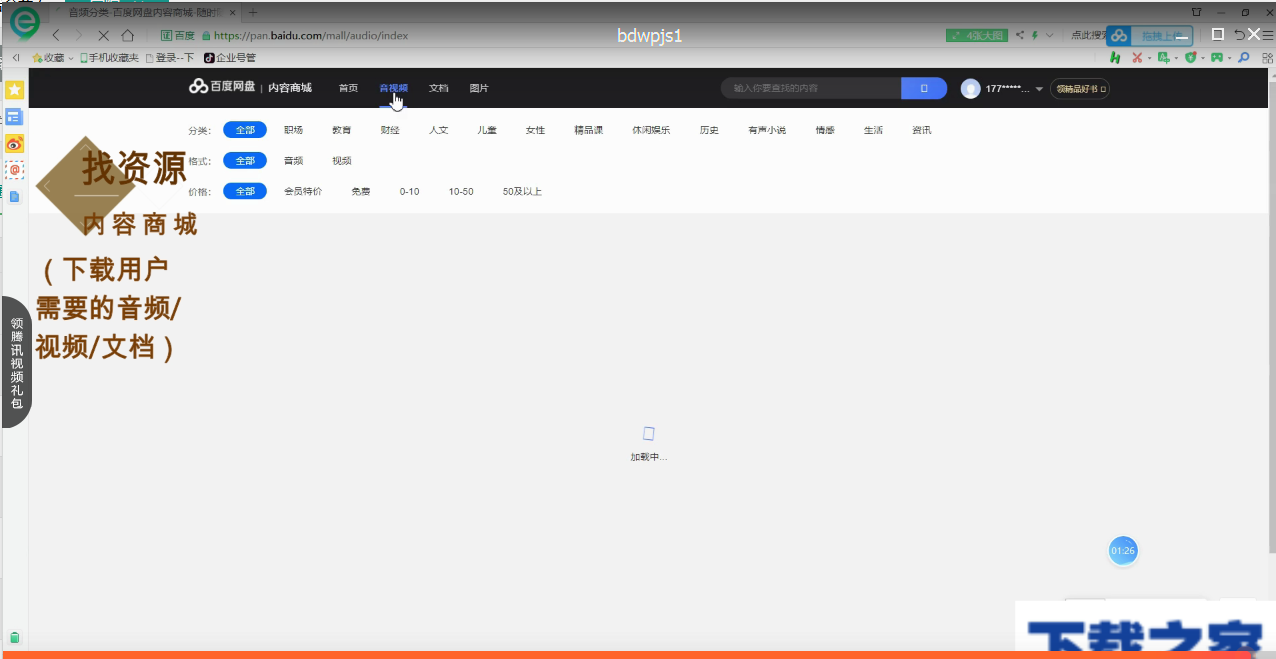Click the Baidu Netdisk upload cloud icon
1276x659 pixels.
pyautogui.click(x=1119, y=35)
